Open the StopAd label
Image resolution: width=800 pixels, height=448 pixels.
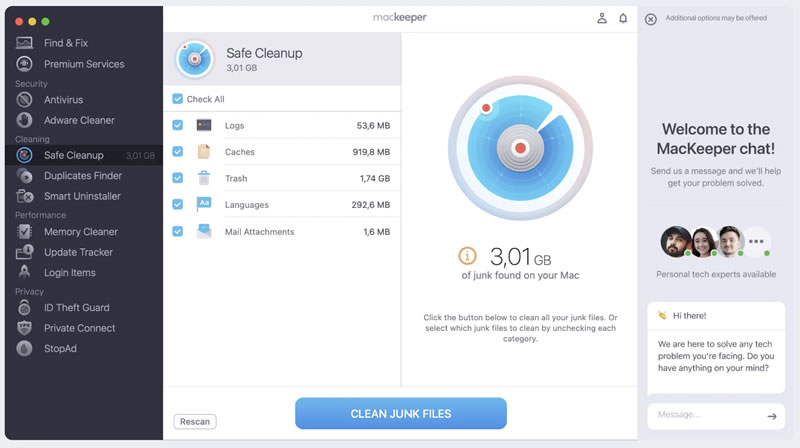coord(60,349)
